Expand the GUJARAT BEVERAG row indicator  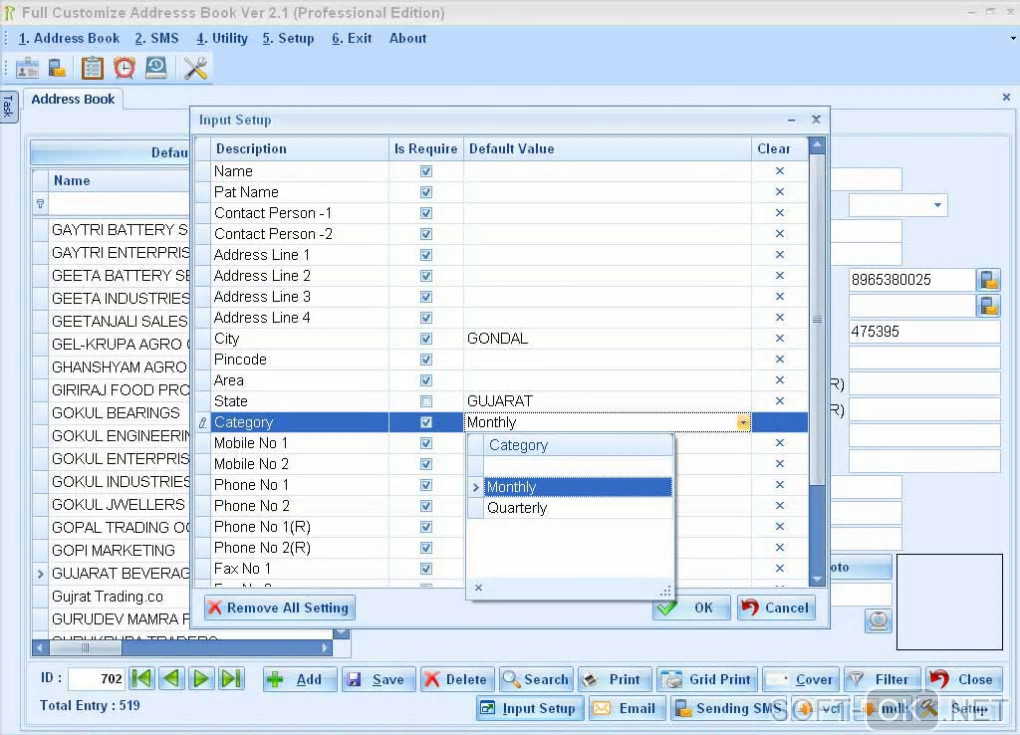point(40,574)
